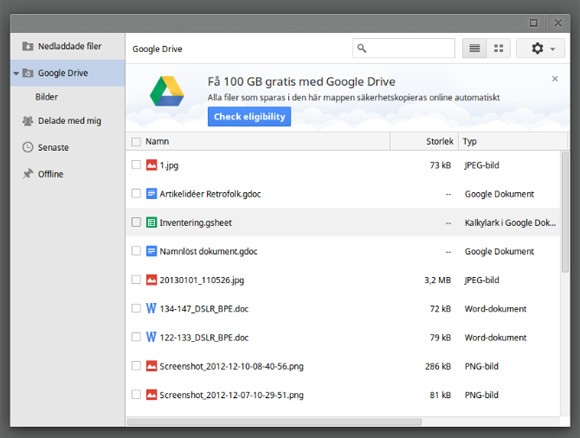Click the Word icon of 134-147_DSLR_BPE.doc
The width and height of the screenshot is (580, 438).
(x=151, y=308)
